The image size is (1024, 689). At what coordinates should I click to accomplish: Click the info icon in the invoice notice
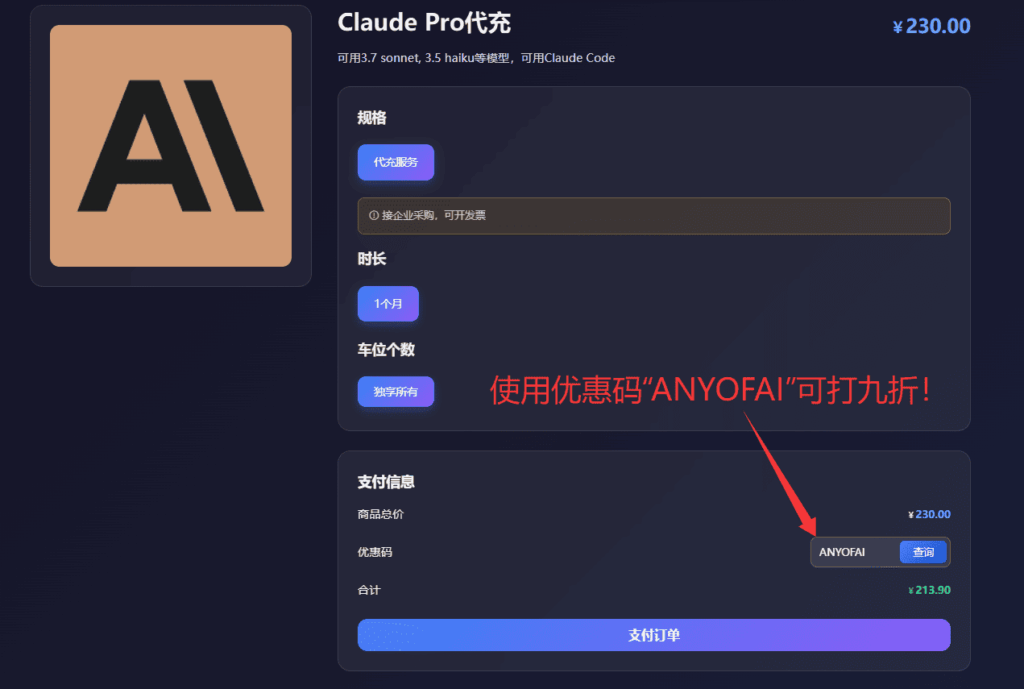coord(374,215)
